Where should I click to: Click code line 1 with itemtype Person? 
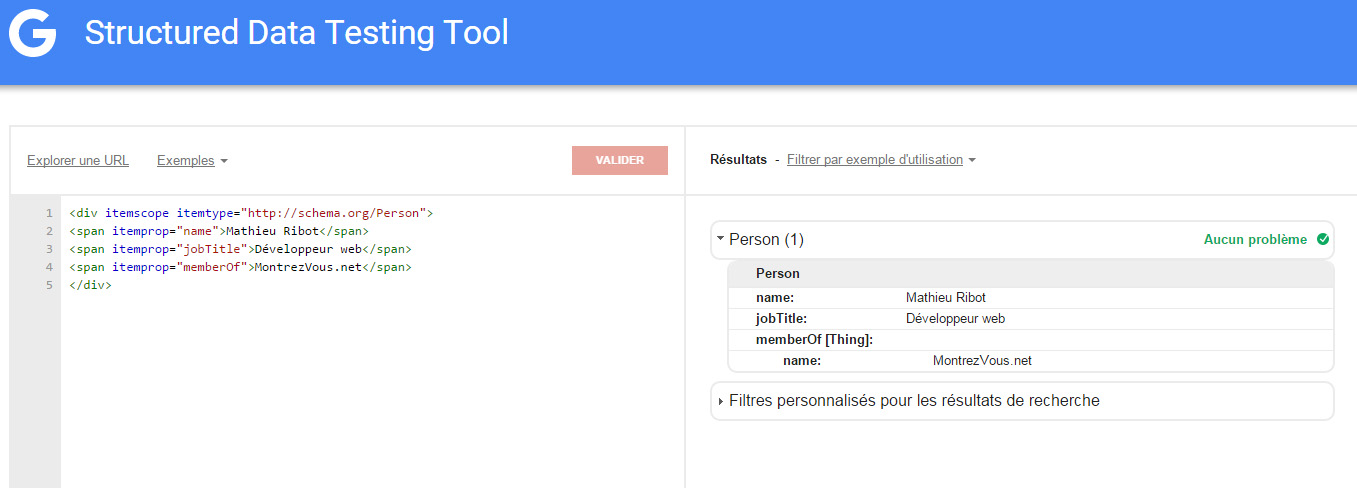click(250, 213)
